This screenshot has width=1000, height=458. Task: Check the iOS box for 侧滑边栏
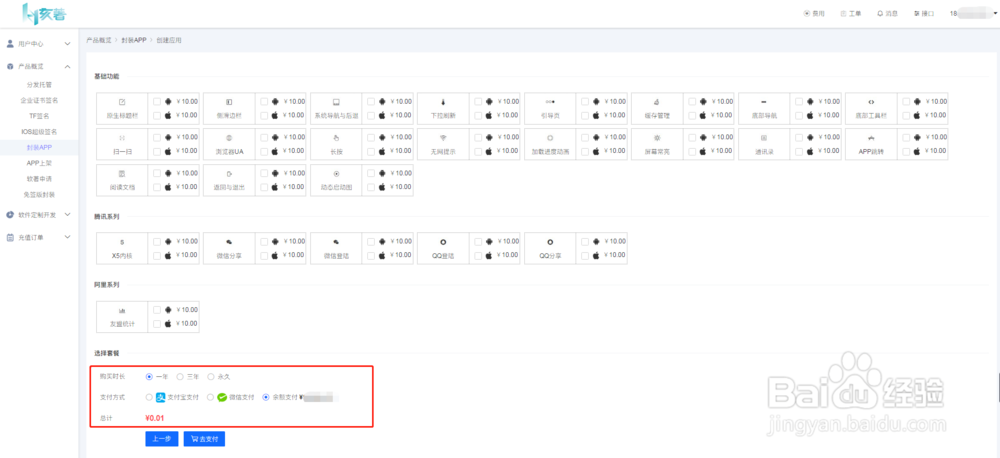264,115
